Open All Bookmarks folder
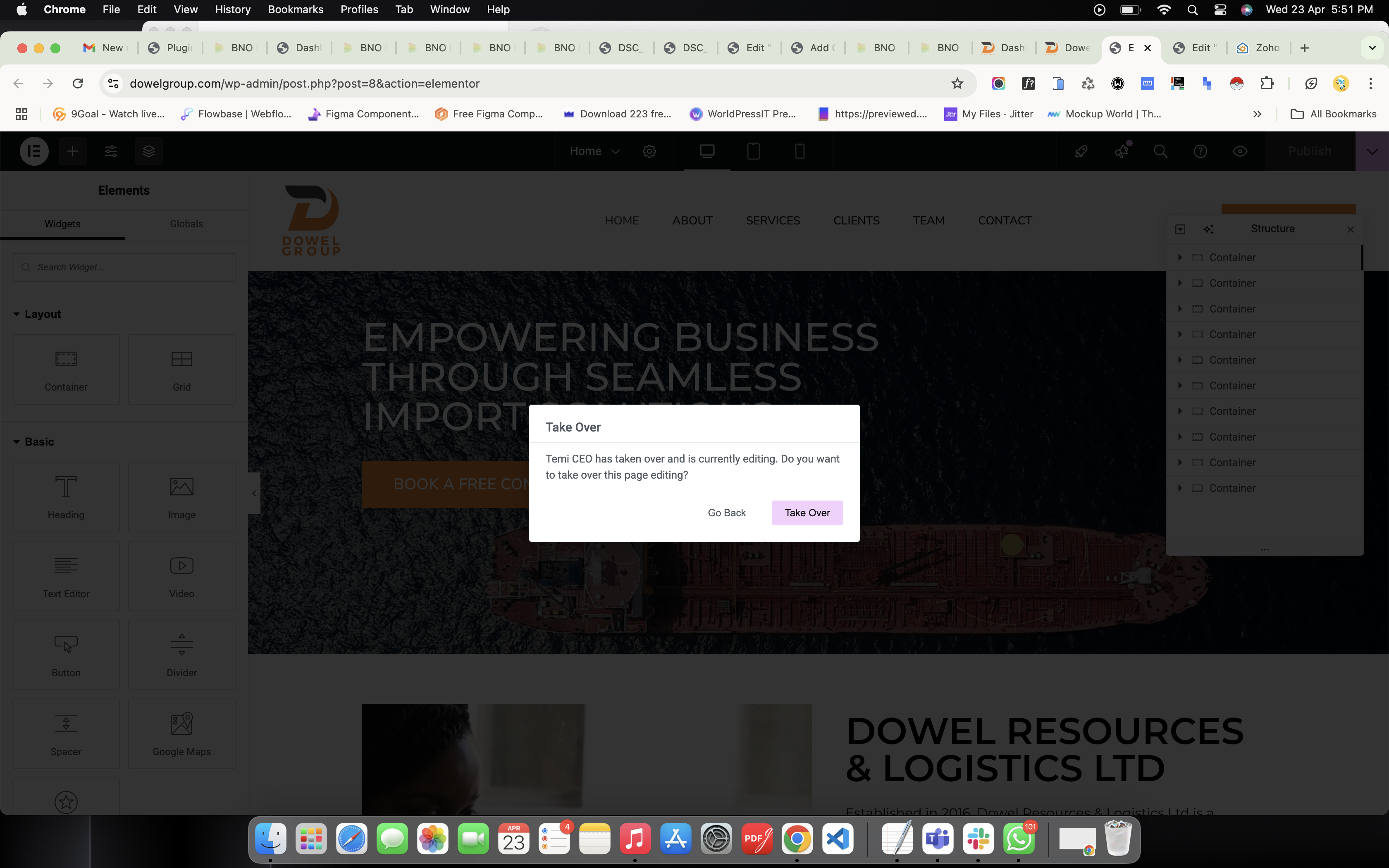The width and height of the screenshot is (1389, 868). pos(1333,114)
